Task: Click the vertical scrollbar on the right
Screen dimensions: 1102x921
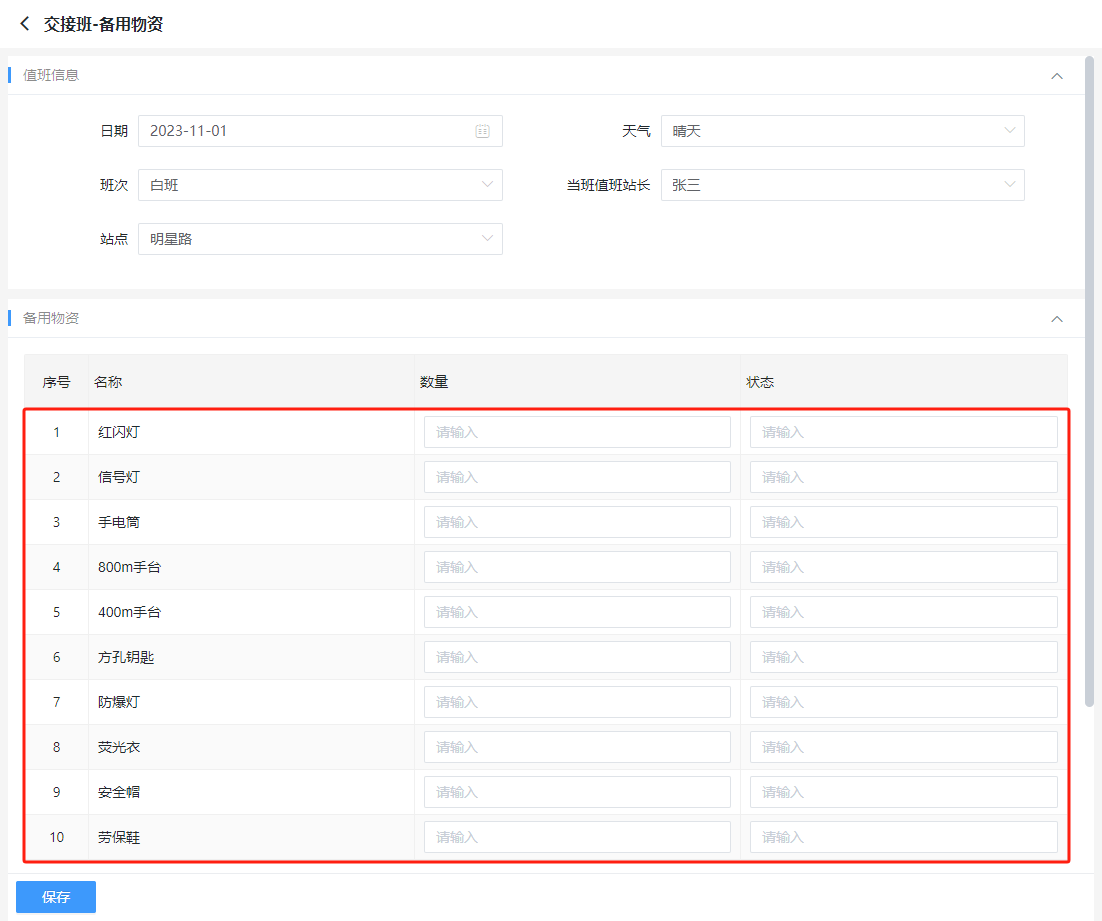Action: (x=1089, y=380)
